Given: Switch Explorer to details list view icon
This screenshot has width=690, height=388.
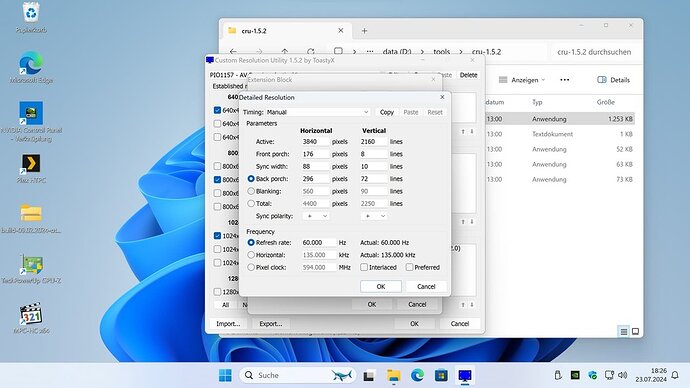Looking at the screenshot, I should click(624, 332).
